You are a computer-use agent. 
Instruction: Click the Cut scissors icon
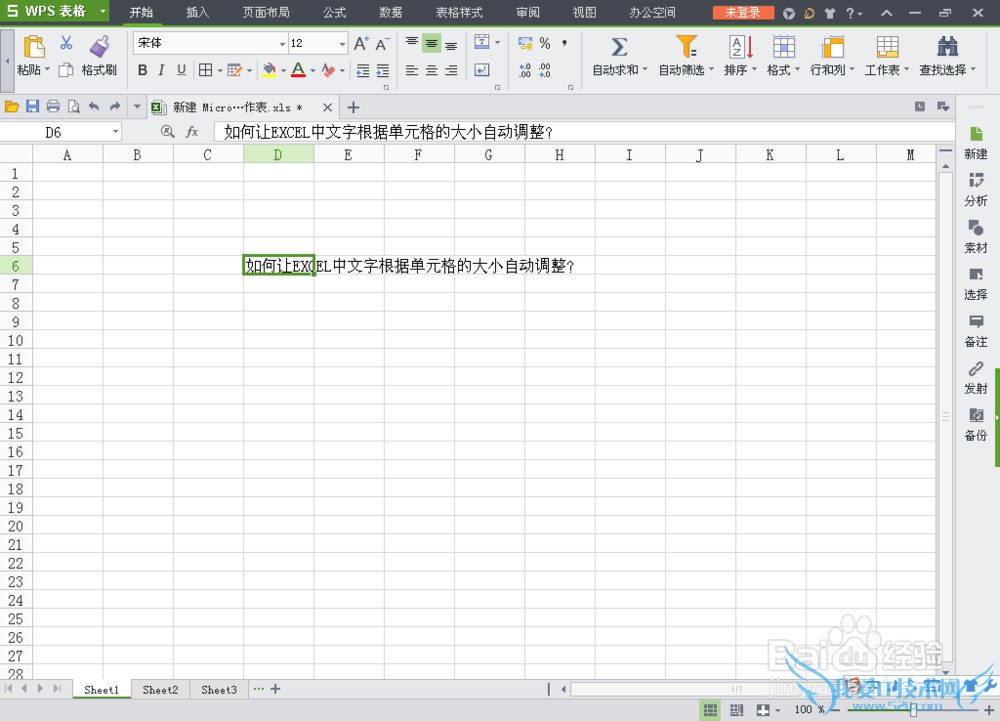[x=66, y=43]
